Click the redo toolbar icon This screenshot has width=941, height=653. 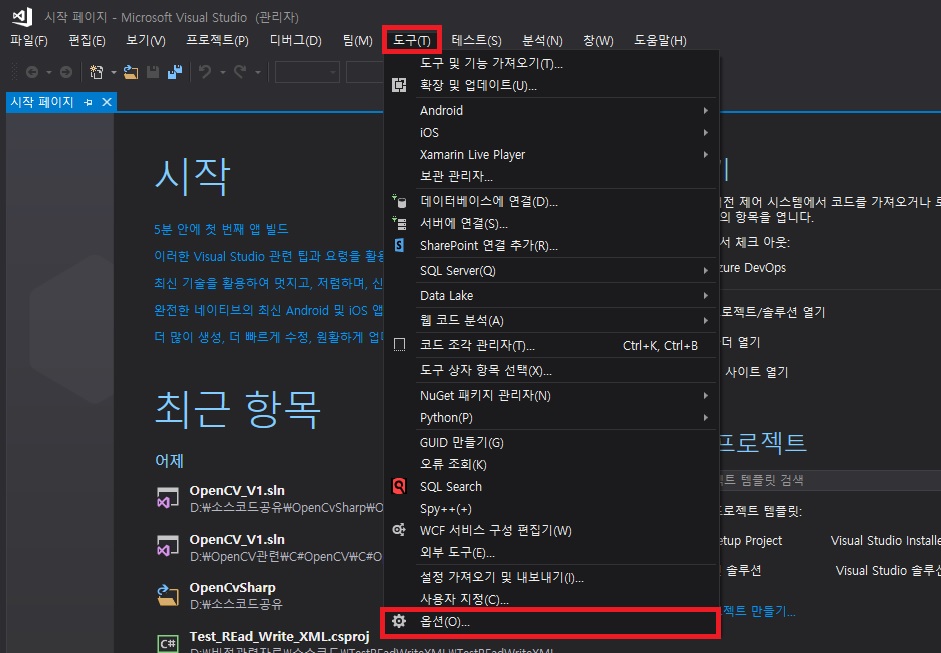(x=240, y=72)
